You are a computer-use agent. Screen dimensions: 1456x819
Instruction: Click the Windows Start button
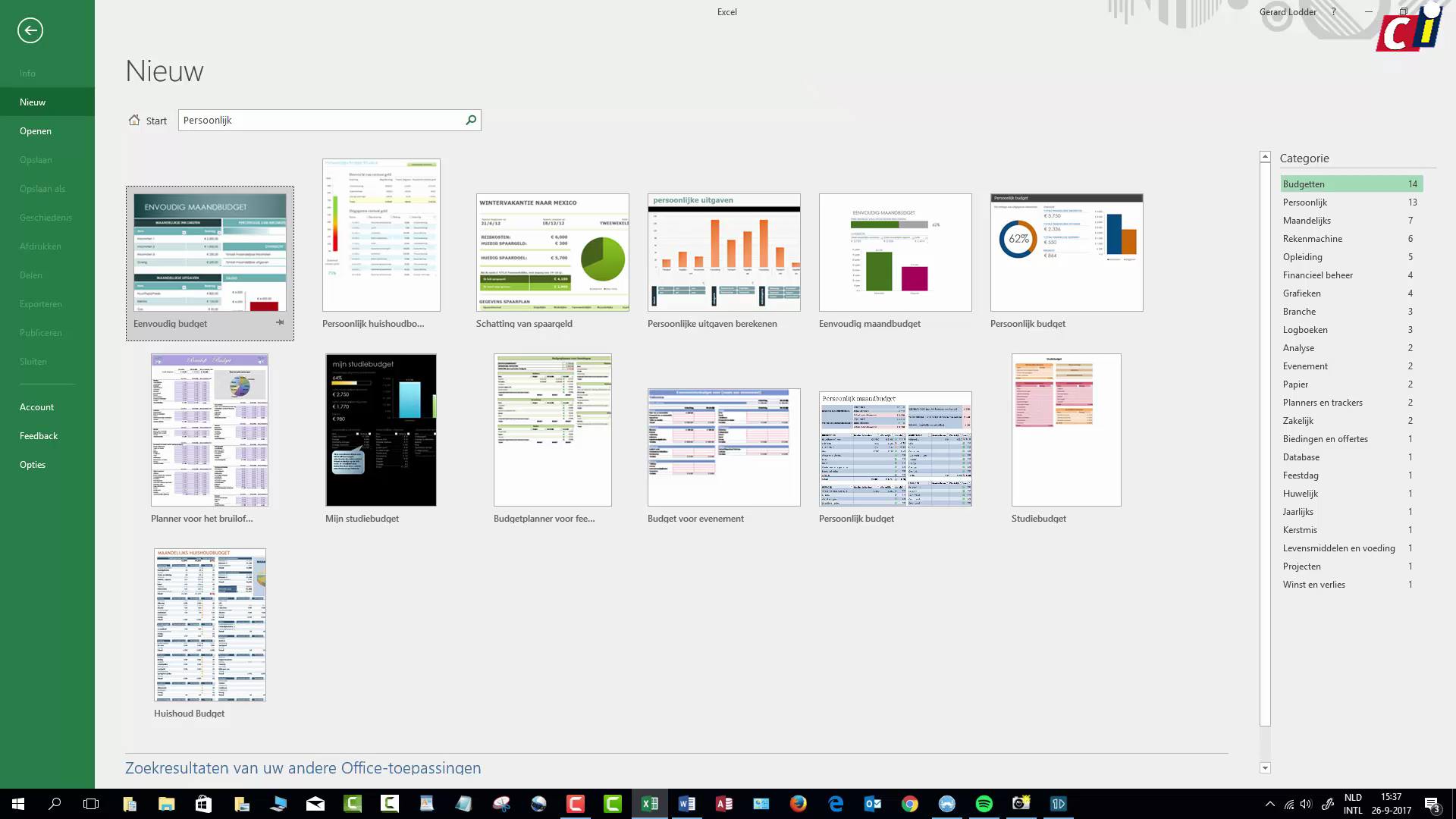[18, 804]
